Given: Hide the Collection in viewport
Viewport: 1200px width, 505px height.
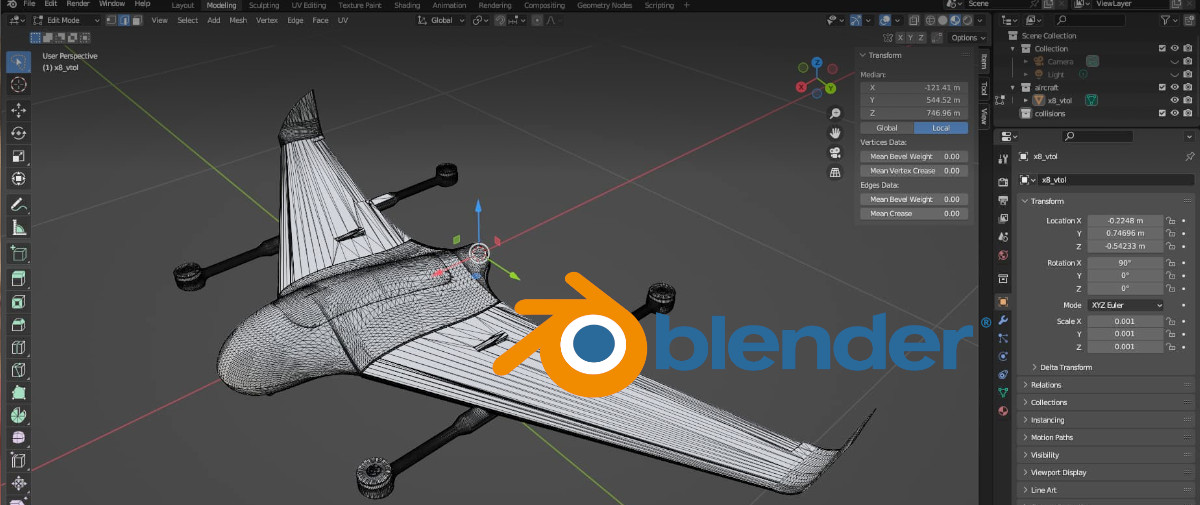Looking at the screenshot, I should [x=1175, y=48].
